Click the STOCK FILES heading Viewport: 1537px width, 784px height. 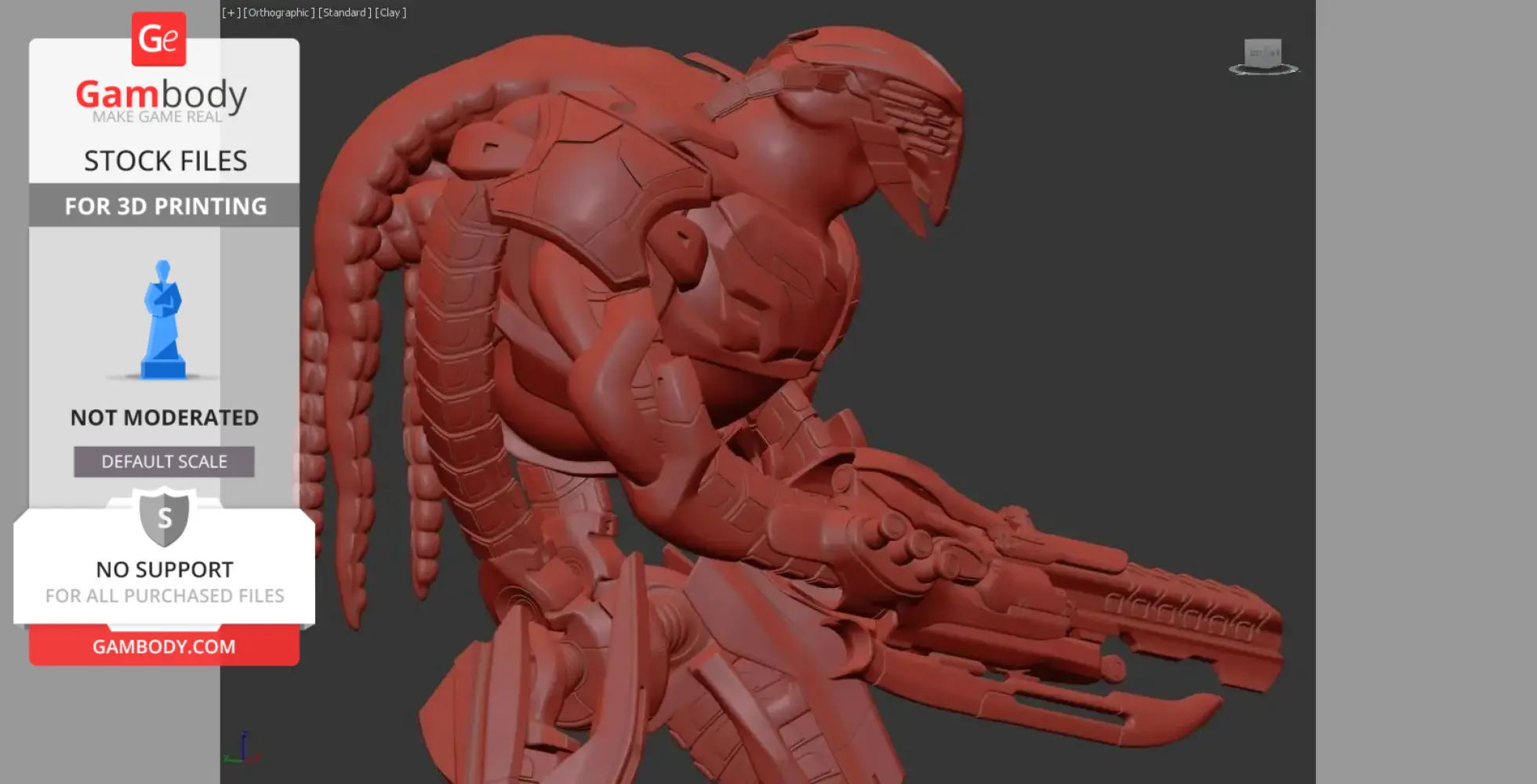tap(164, 160)
